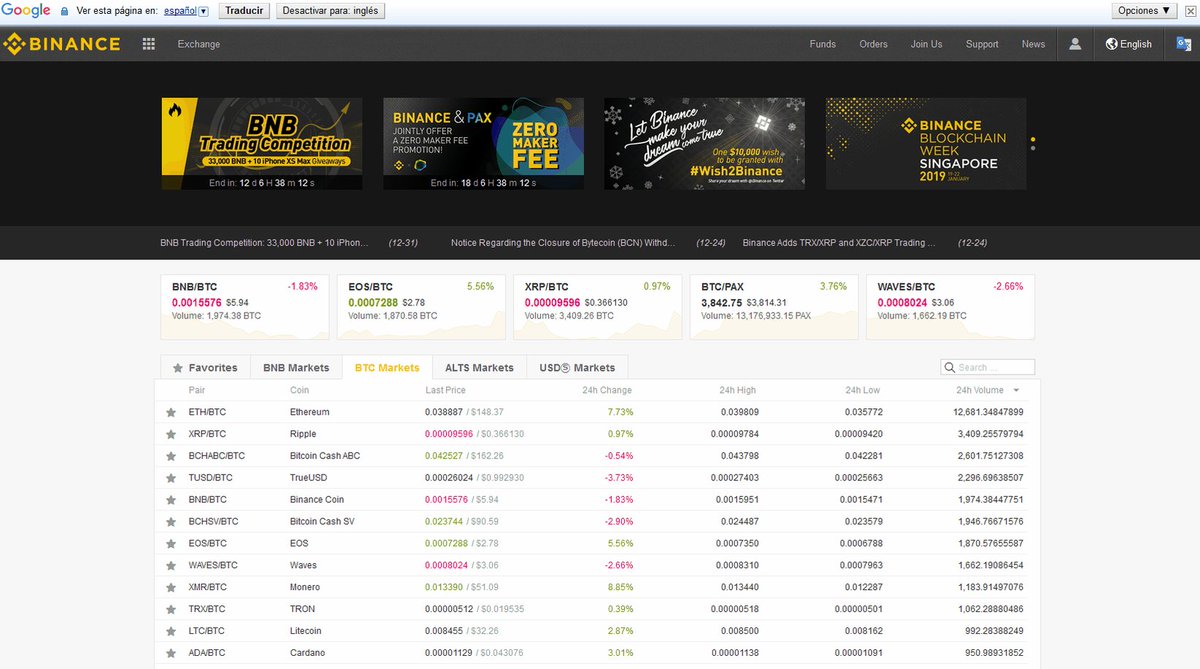Open the Support link
Screen dimensions: 1200x669
[982, 44]
